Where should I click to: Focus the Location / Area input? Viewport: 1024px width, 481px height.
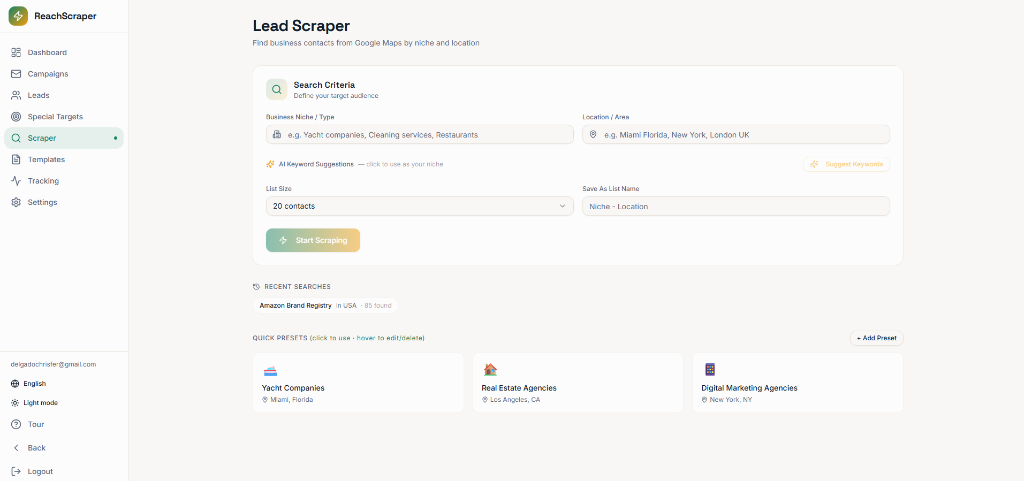736,134
